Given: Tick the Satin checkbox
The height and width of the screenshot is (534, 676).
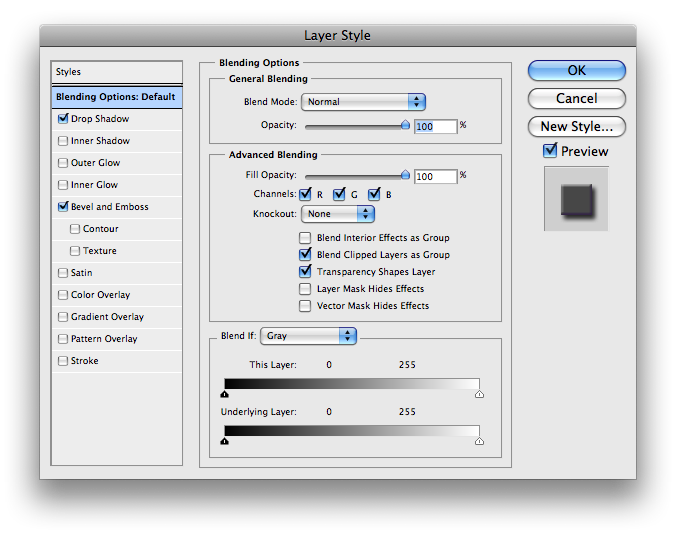Looking at the screenshot, I should 63,273.
